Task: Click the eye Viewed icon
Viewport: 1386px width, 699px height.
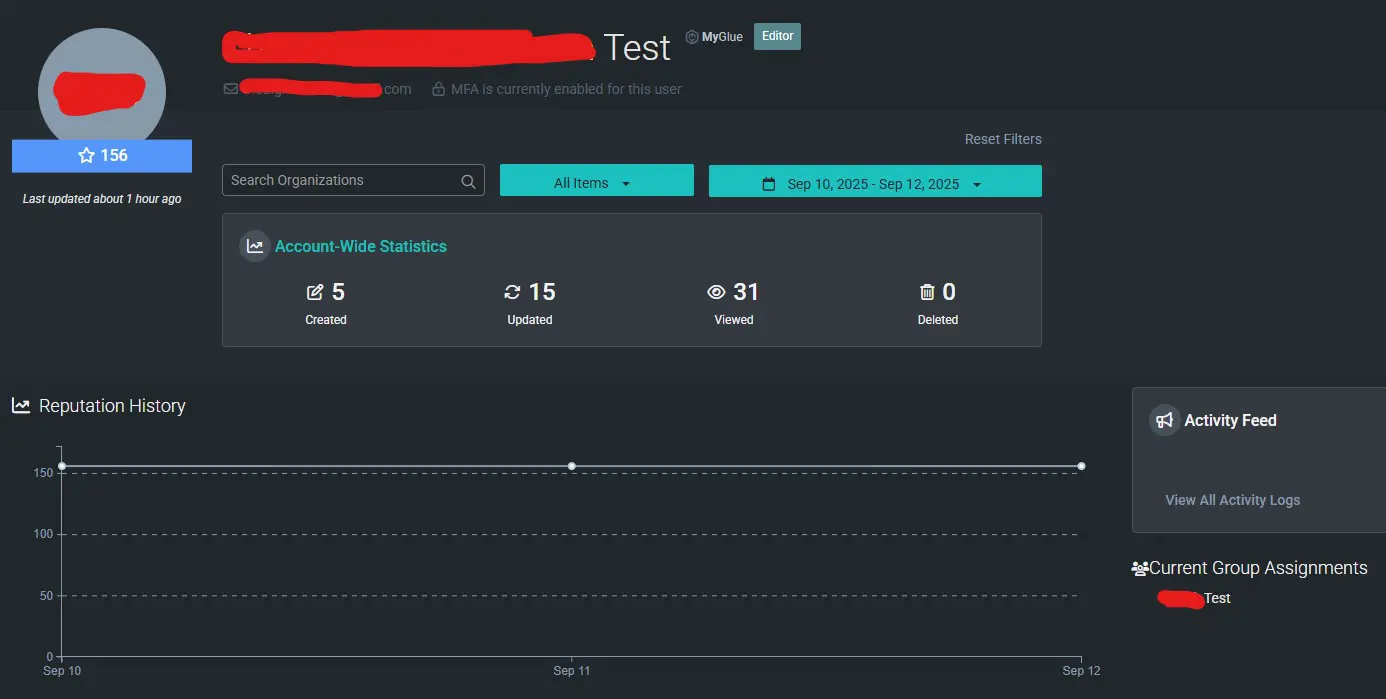Action: [716, 292]
